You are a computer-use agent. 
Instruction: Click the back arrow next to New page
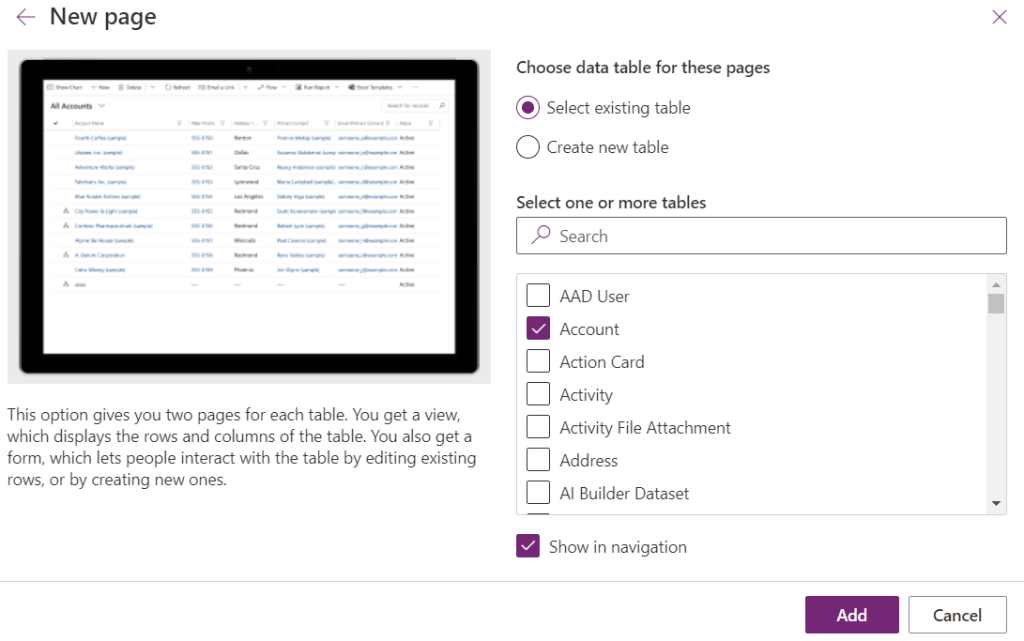(25, 17)
